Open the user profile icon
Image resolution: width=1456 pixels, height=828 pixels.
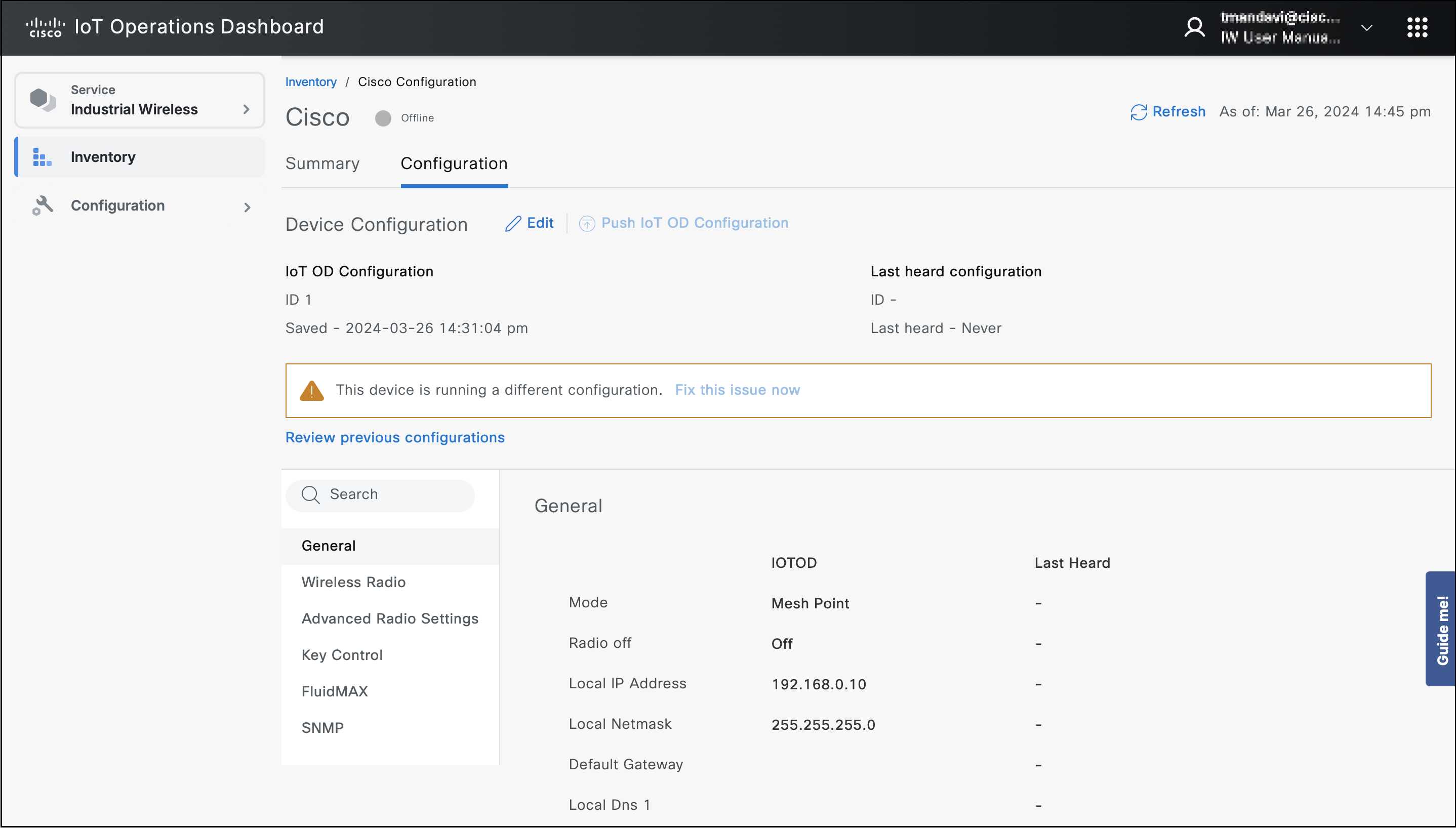pos(1194,27)
